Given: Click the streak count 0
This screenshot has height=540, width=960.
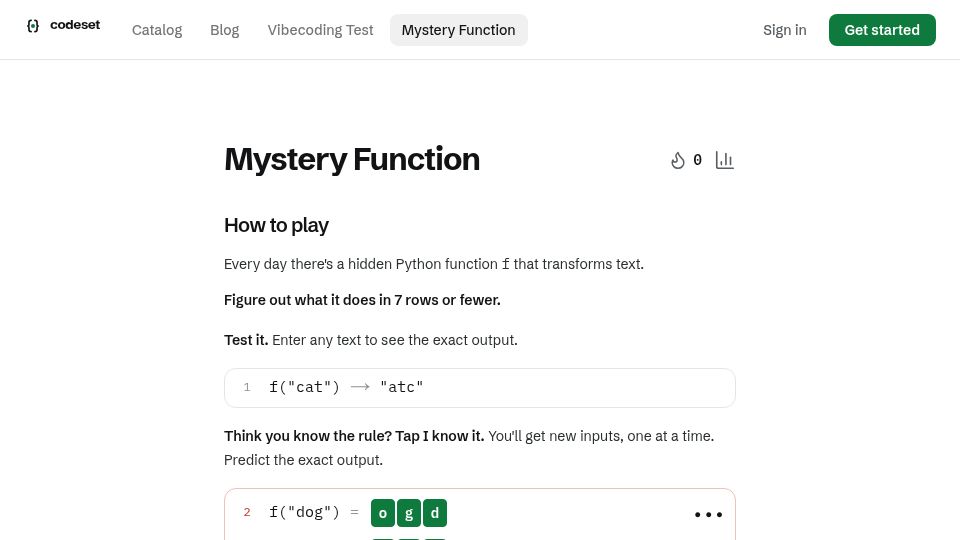Looking at the screenshot, I should (697, 160).
